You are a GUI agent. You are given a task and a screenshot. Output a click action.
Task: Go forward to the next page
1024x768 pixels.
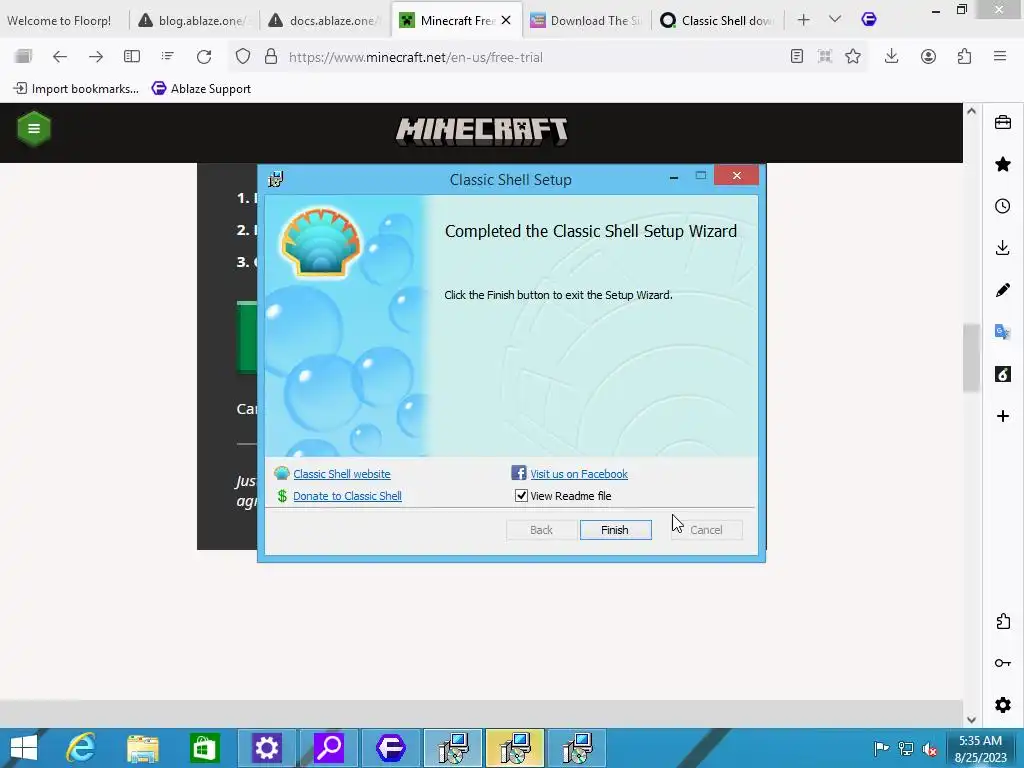(x=96, y=57)
